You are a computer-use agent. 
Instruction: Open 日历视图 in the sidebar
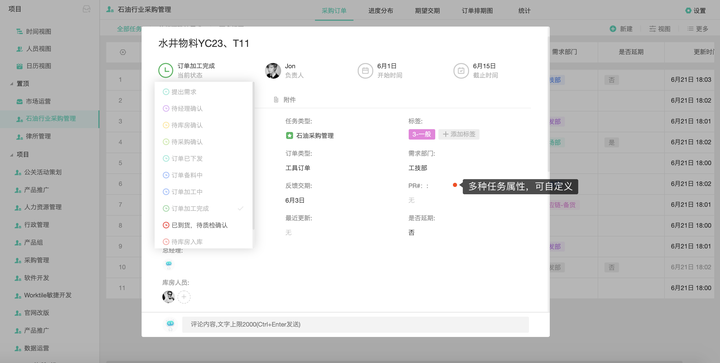pyautogui.click(x=39, y=66)
